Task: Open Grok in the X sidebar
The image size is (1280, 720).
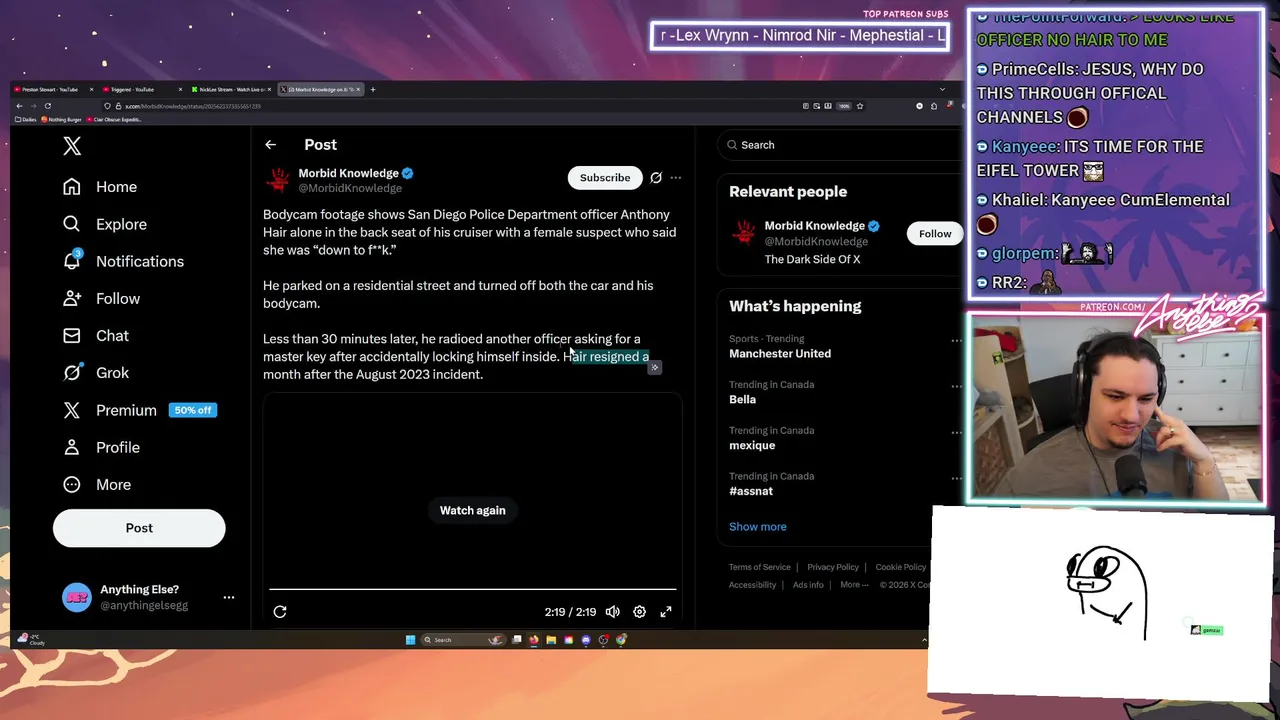Action: pos(96,372)
